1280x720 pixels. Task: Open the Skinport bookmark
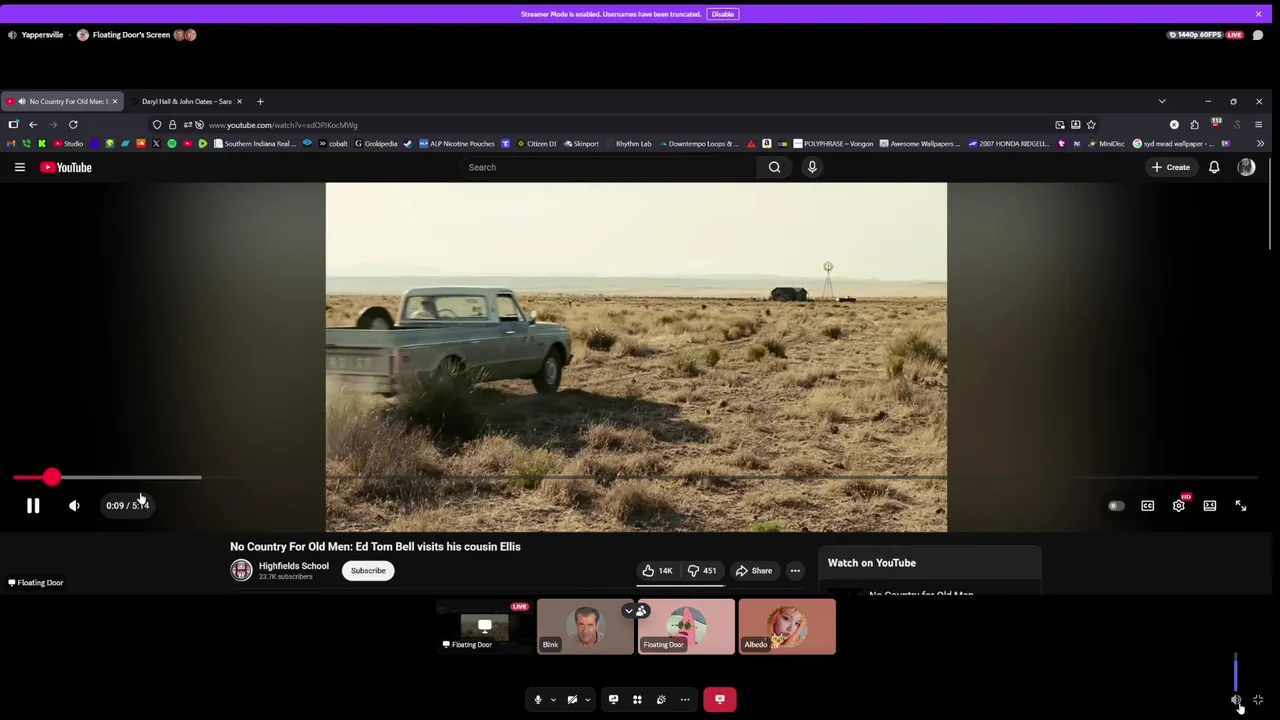pyautogui.click(x=581, y=144)
